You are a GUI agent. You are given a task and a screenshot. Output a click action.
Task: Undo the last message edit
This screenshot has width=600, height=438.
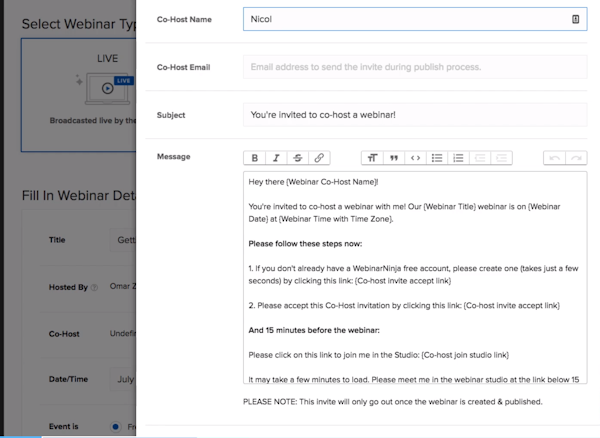[554, 158]
